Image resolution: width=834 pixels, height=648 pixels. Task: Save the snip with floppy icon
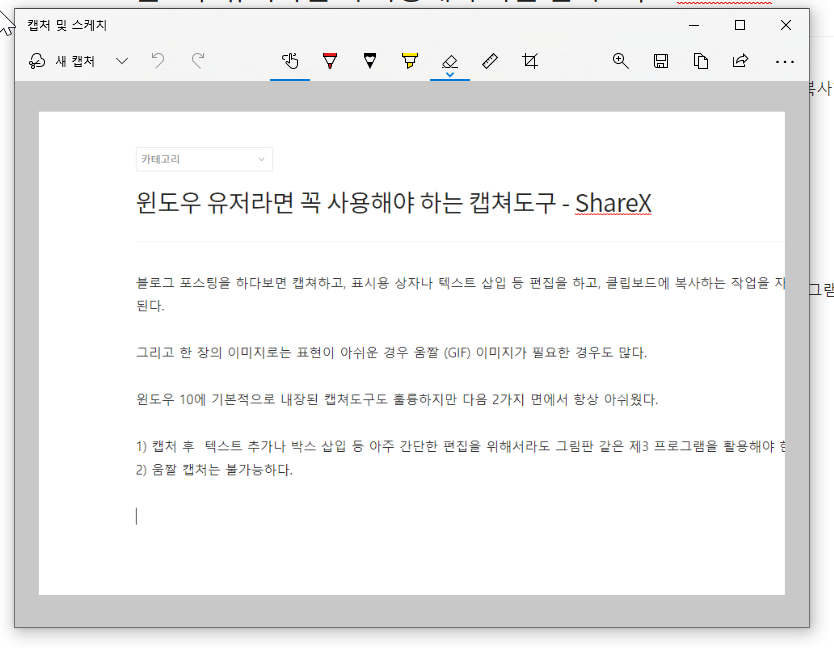(x=661, y=61)
